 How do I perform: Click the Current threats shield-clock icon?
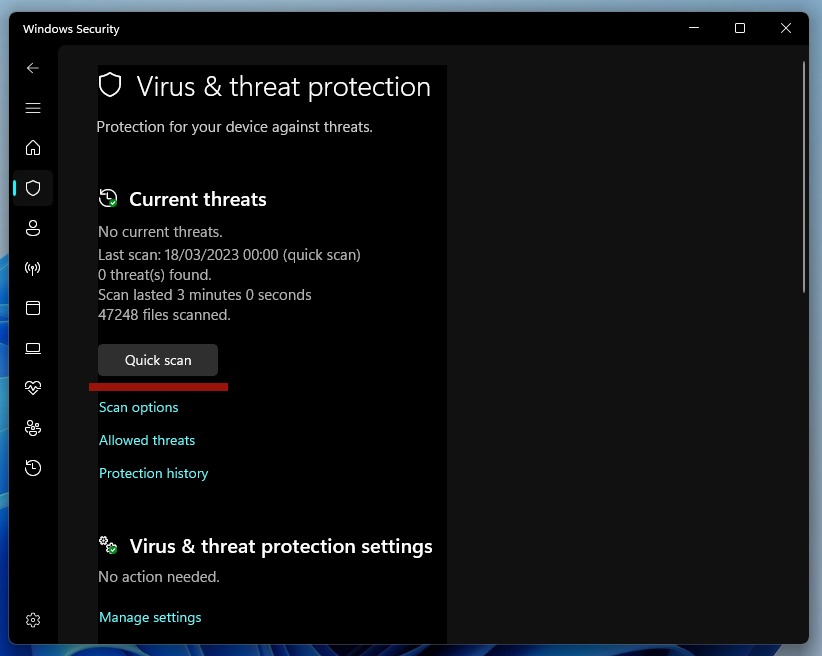tap(108, 198)
